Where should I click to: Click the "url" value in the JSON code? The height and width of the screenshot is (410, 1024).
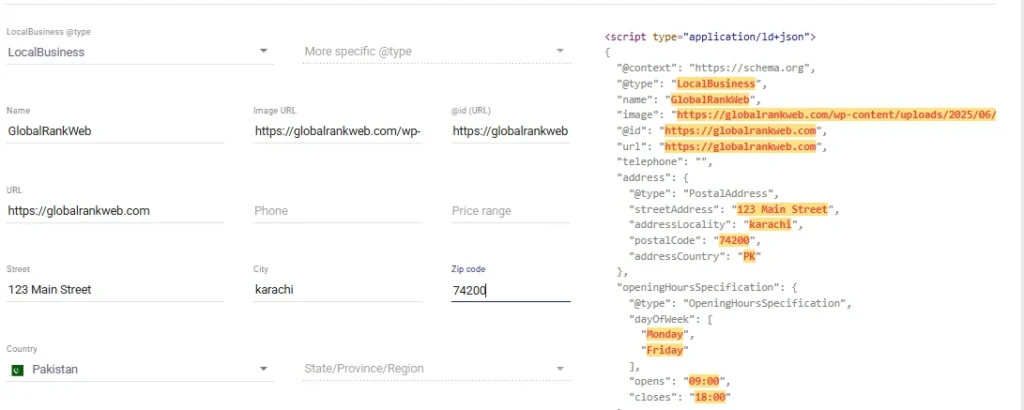click(x=741, y=147)
